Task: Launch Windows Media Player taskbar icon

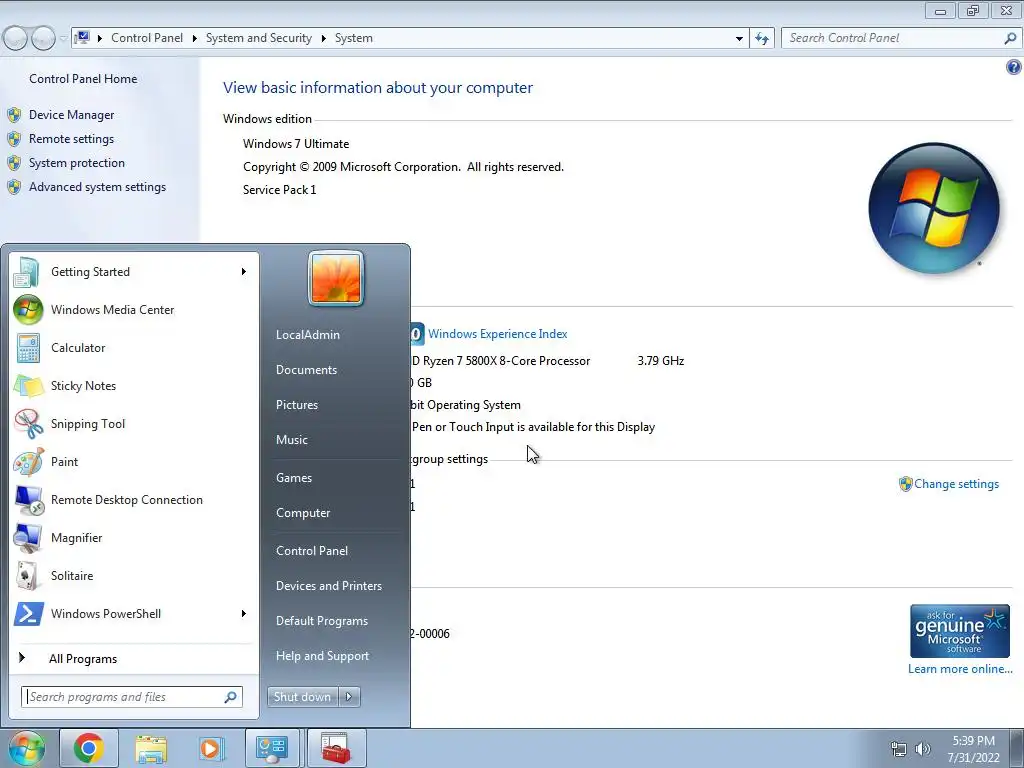Action: tap(211, 748)
